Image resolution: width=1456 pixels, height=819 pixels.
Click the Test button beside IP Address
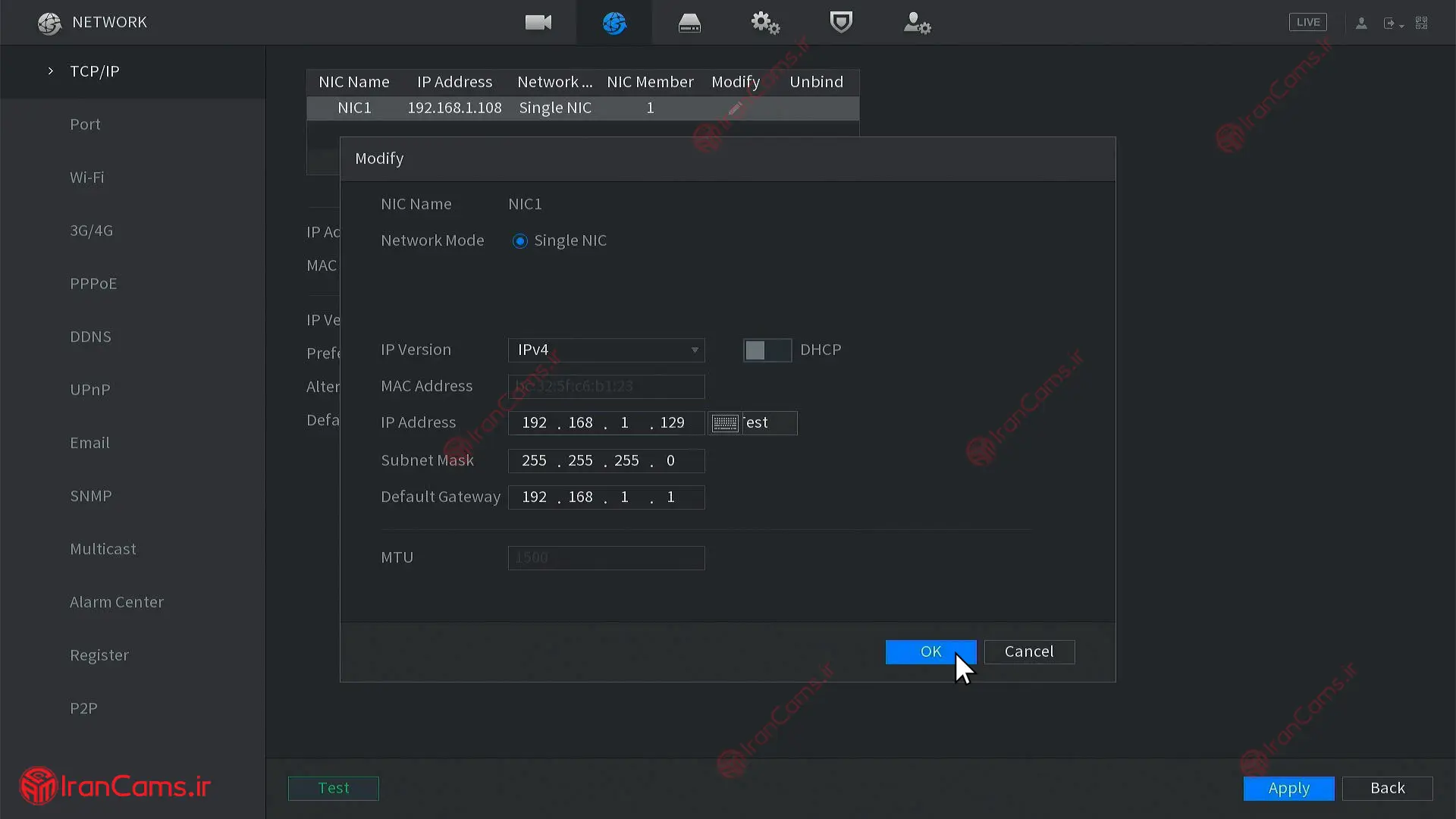[x=769, y=423]
